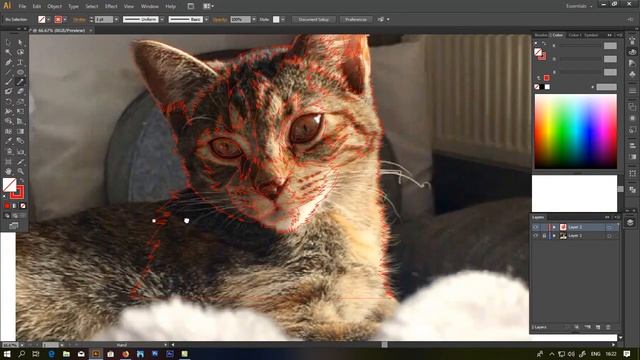Switch to the Symbols panel tab

[591, 35]
